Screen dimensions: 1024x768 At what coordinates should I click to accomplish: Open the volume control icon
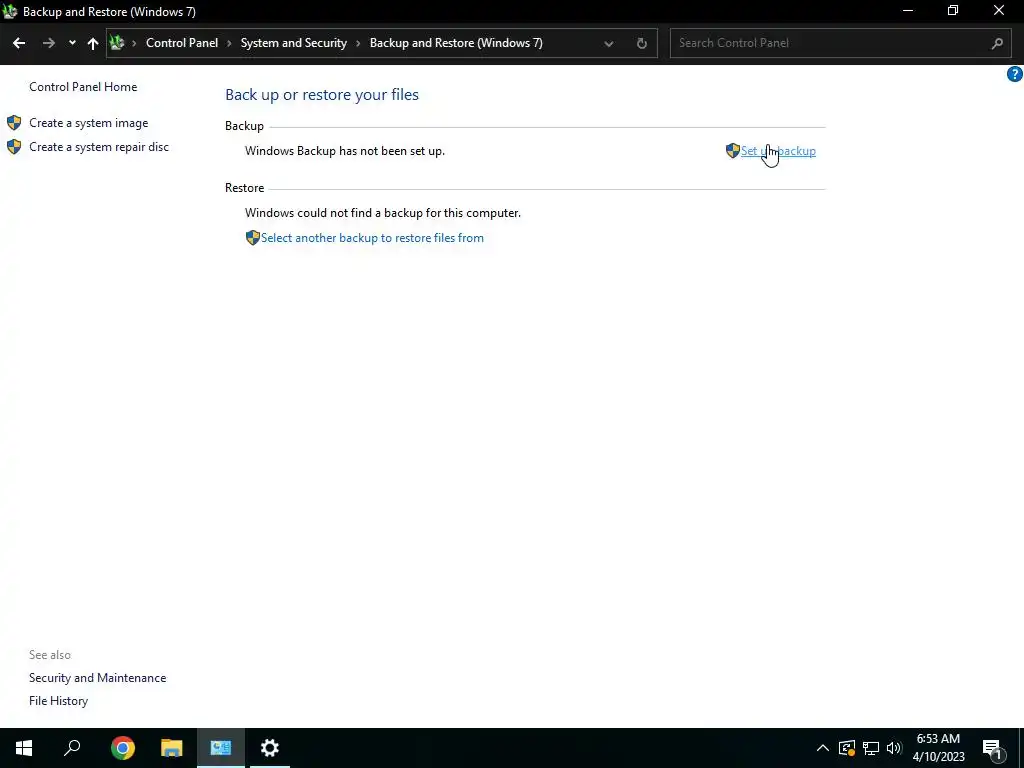[894, 748]
